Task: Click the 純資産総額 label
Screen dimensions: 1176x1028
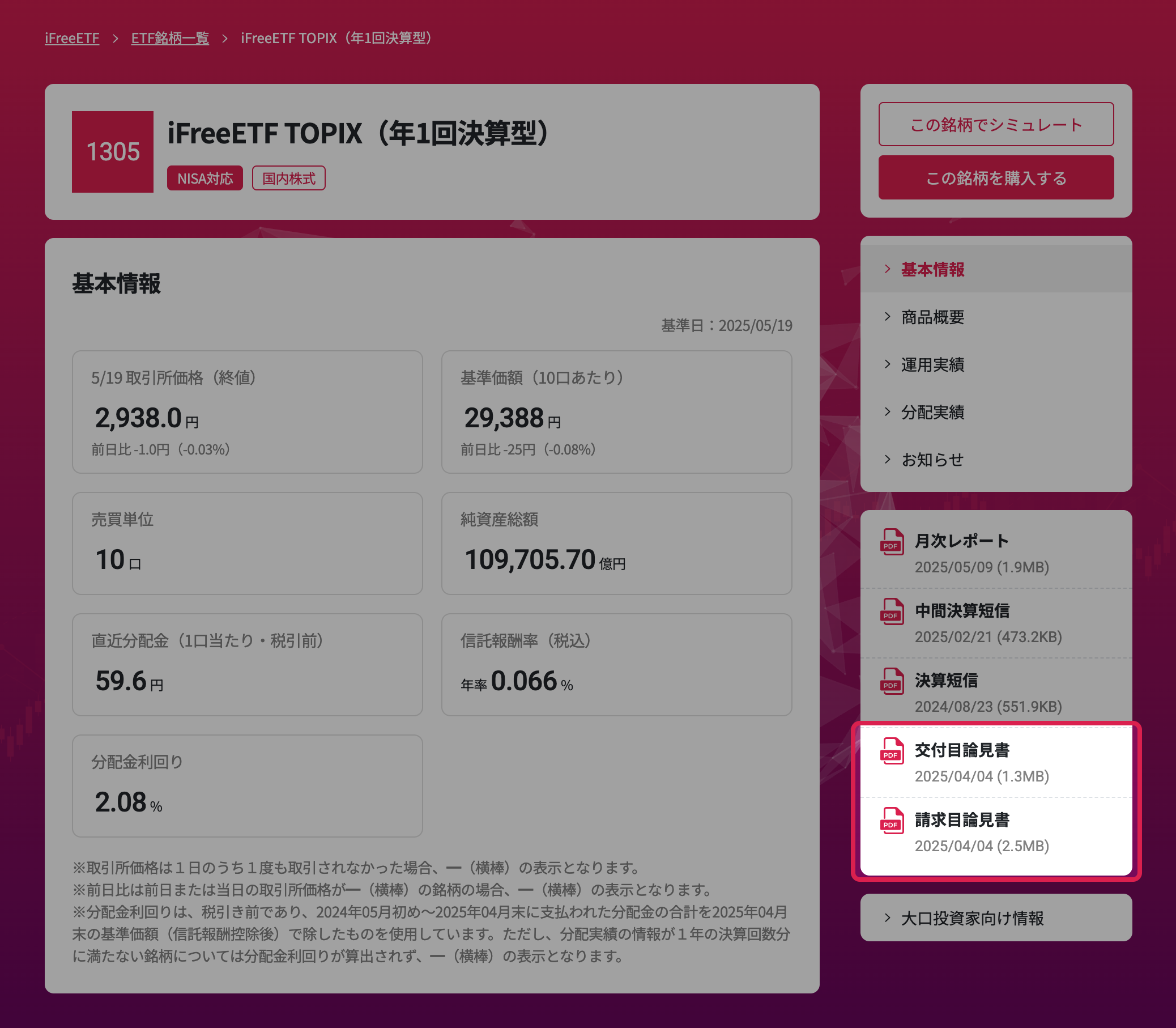Action: 499,520
